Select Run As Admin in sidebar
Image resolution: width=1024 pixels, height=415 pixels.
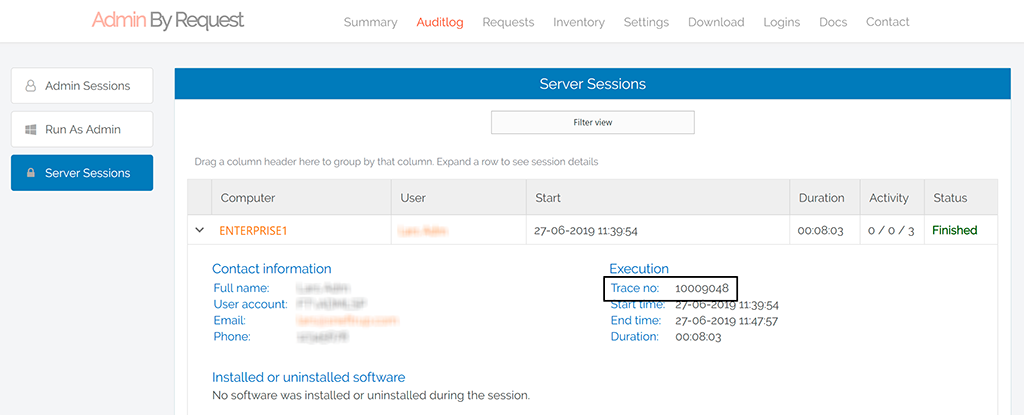82,129
